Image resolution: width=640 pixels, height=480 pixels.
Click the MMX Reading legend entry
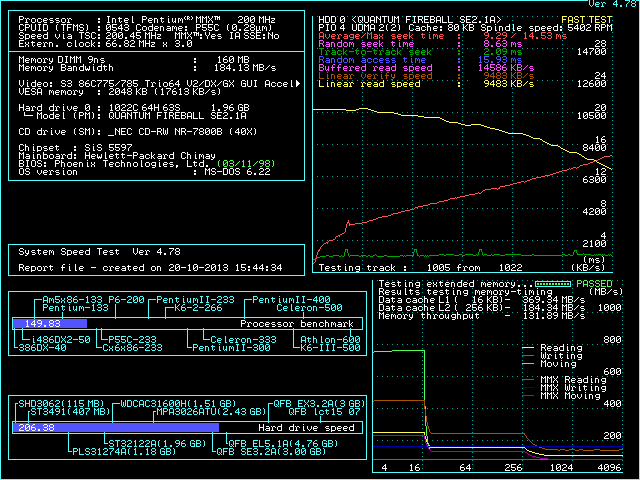[565, 380]
